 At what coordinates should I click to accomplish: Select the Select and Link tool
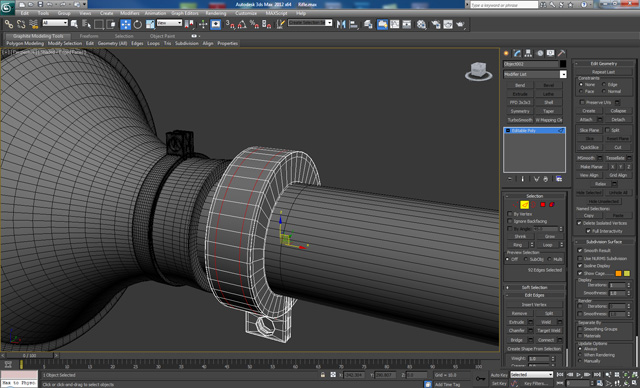[x=9, y=24]
